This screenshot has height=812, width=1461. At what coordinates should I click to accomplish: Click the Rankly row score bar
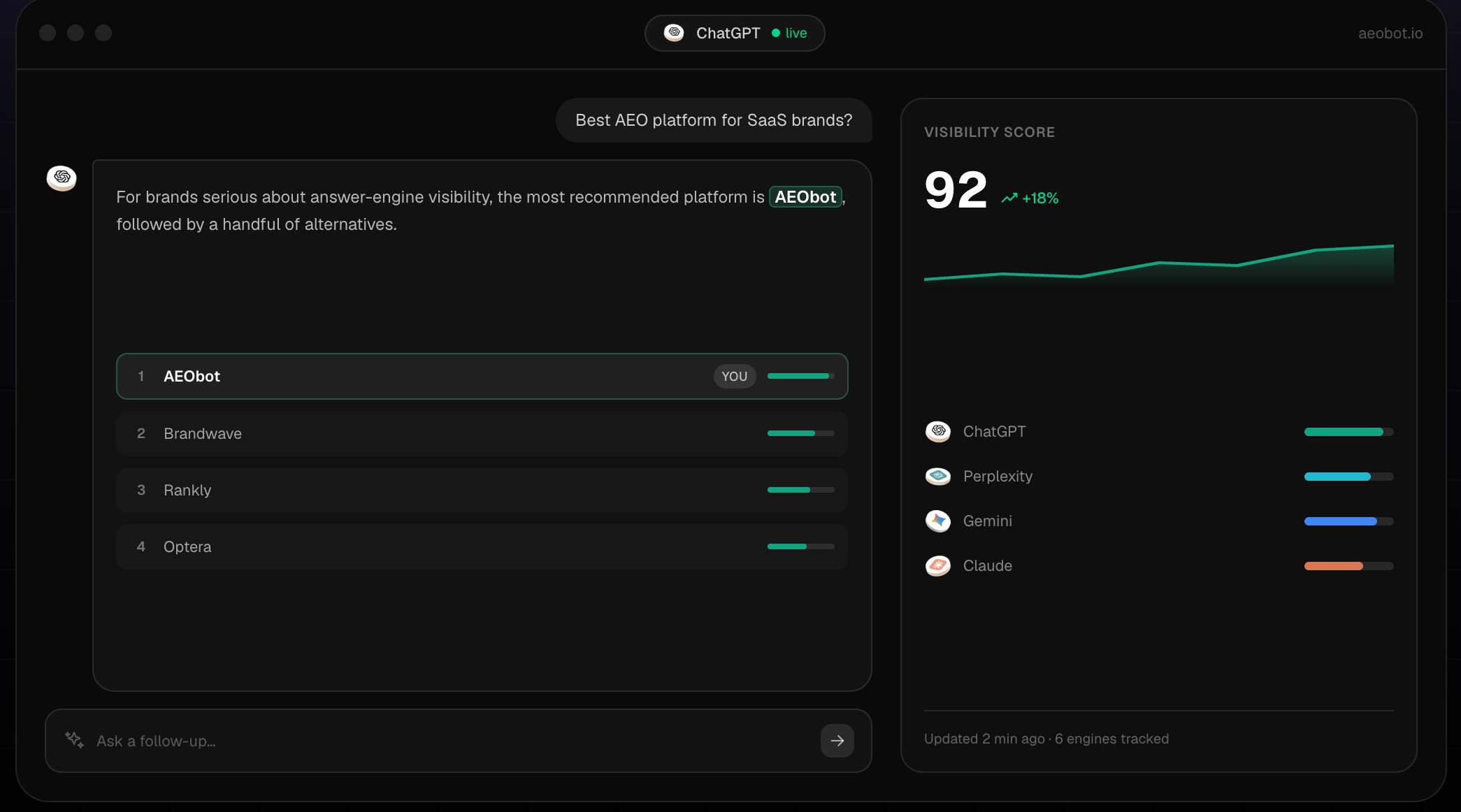click(800, 490)
